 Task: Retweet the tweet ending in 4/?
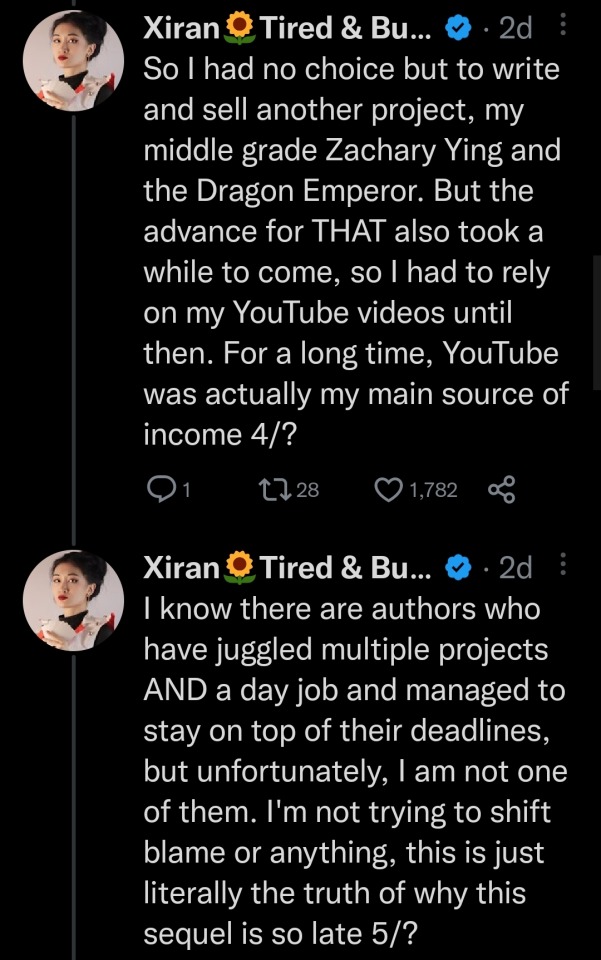click(x=272, y=488)
